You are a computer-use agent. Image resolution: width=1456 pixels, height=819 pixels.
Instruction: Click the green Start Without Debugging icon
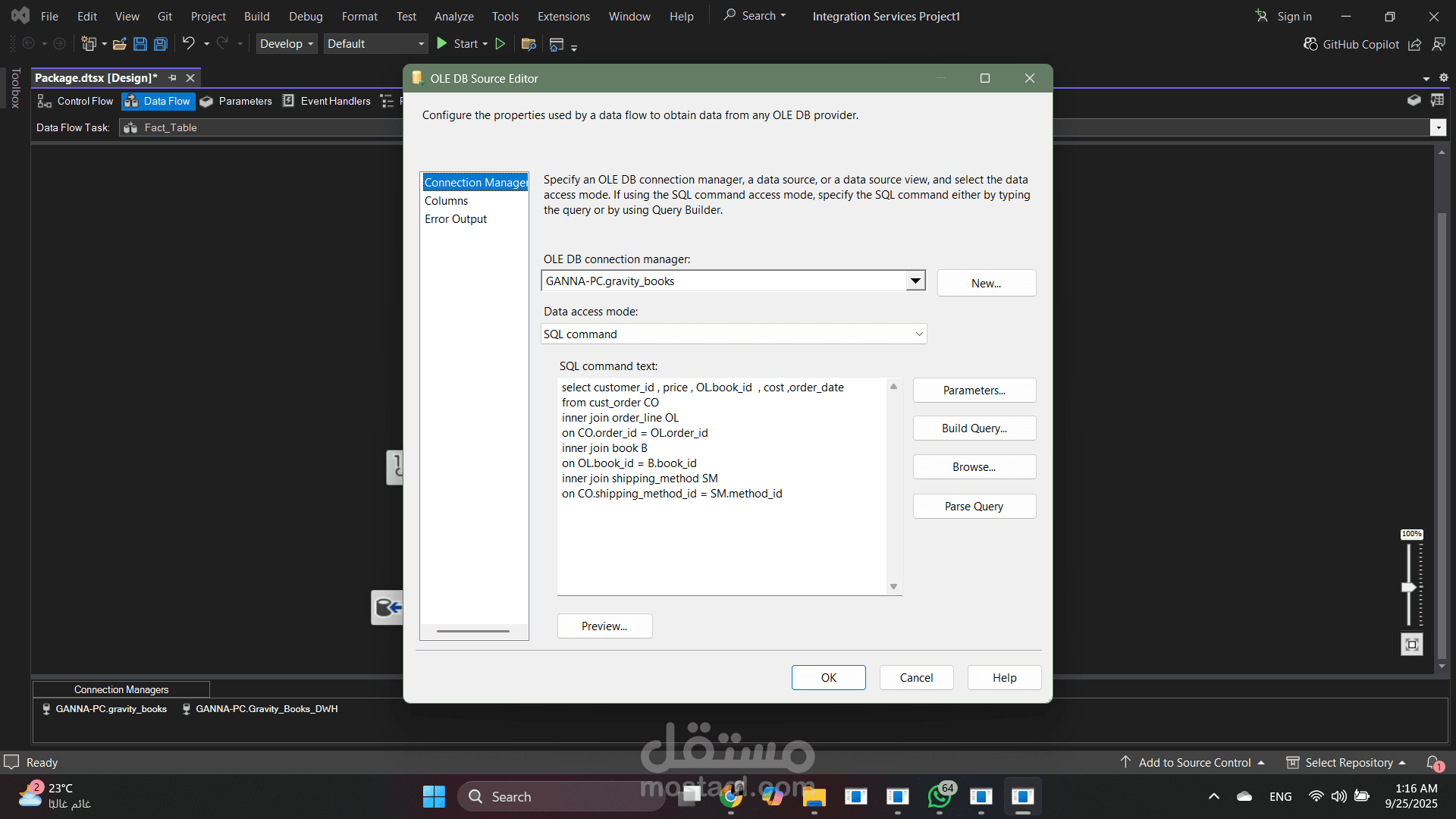pyautogui.click(x=500, y=44)
